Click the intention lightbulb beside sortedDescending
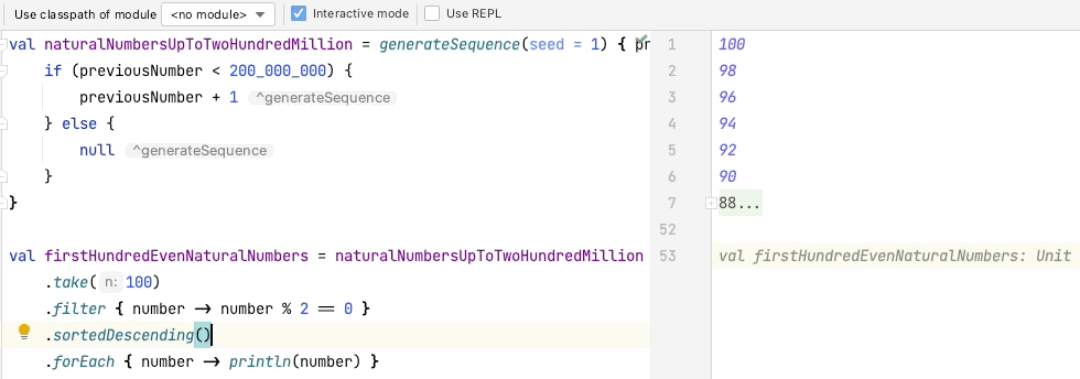This screenshot has height=379, width=1080. point(24,333)
